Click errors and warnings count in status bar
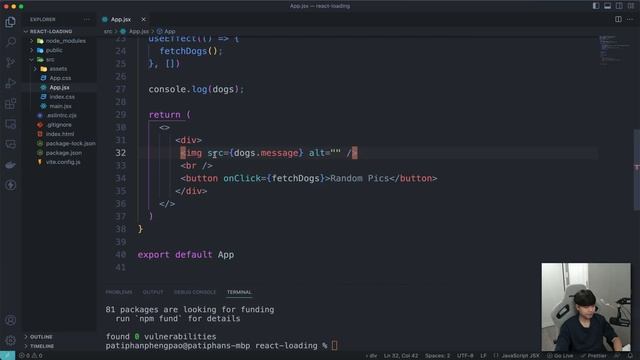 click(x=31, y=356)
